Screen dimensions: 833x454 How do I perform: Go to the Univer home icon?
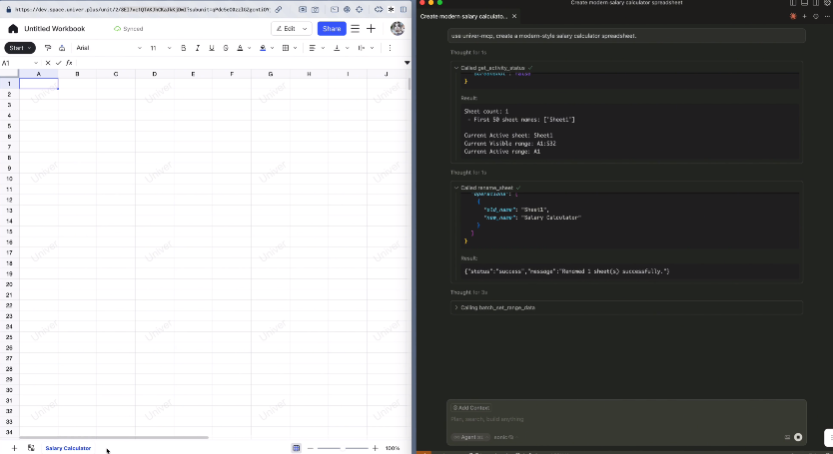13,29
